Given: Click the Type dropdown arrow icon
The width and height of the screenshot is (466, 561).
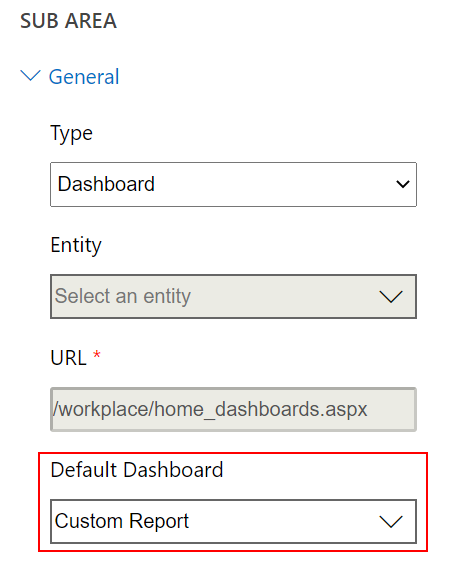Looking at the screenshot, I should coord(403,184).
